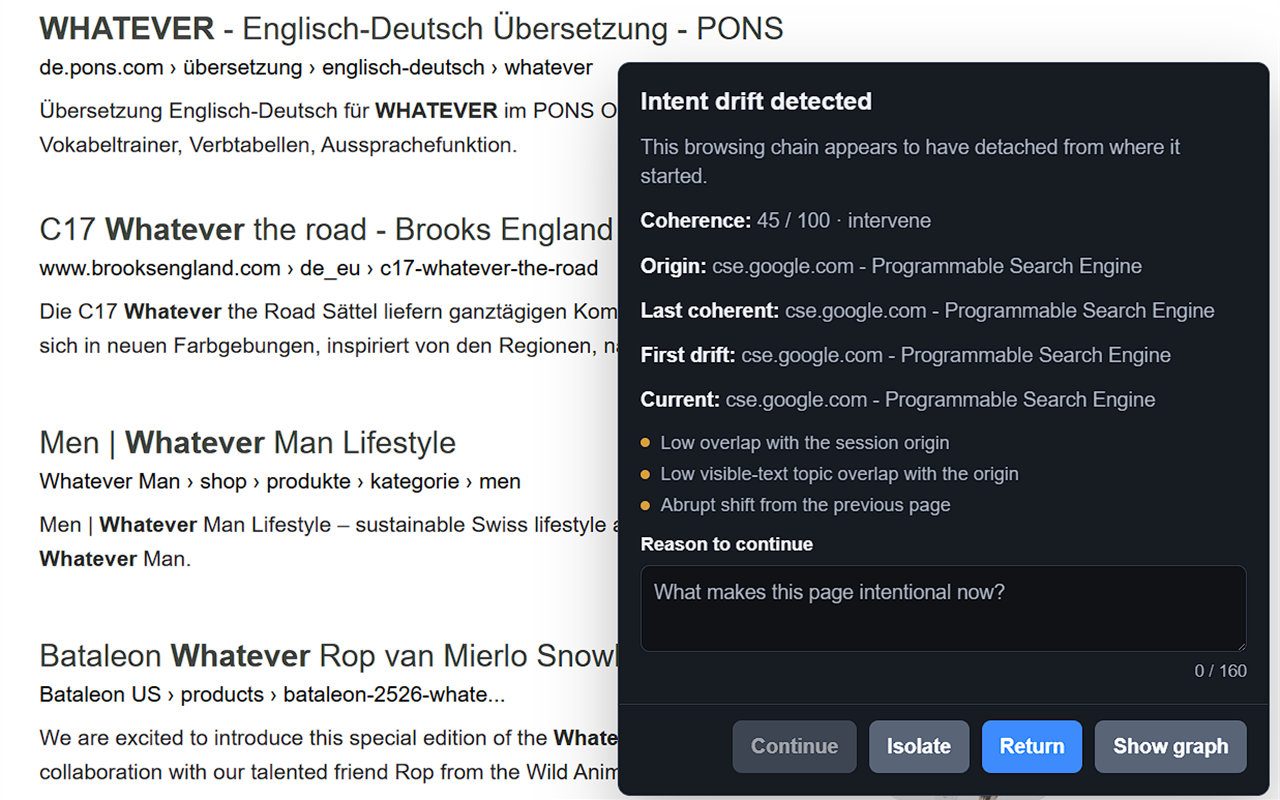The height and width of the screenshot is (800, 1280).
Task: Click the Whatever Man shop breadcrumb path
Action: pos(280,481)
